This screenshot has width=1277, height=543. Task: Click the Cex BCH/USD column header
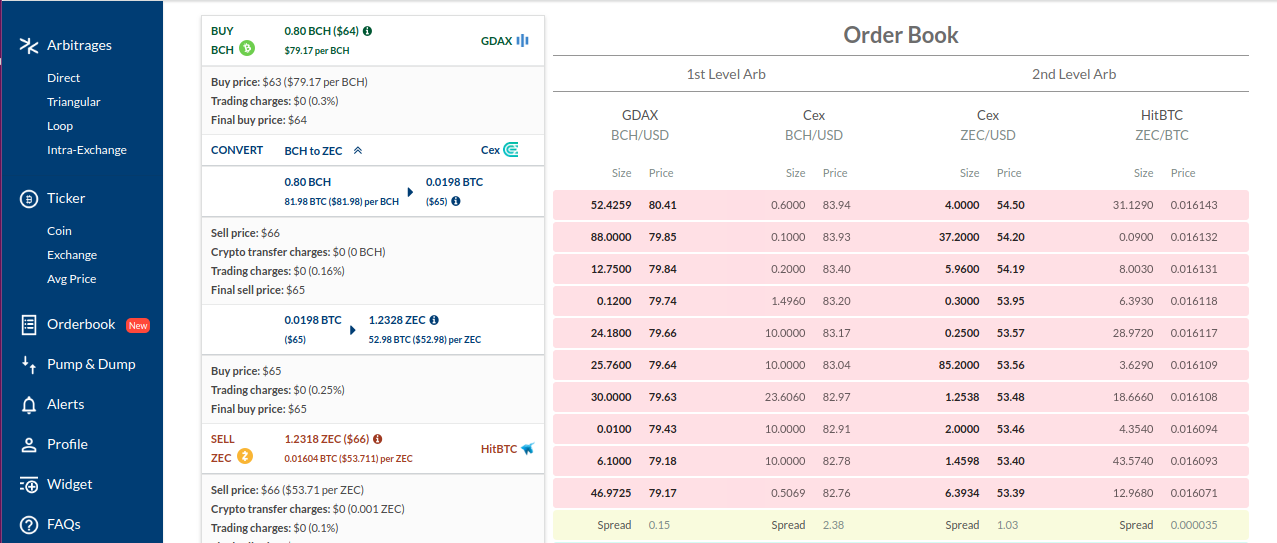tap(814, 125)
